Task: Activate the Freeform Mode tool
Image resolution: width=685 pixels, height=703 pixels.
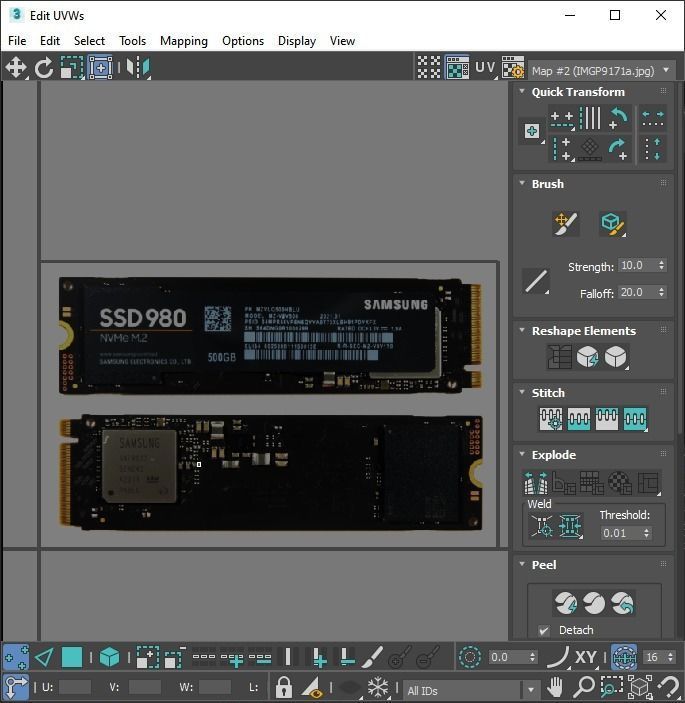Action: [x=100, y=68]
